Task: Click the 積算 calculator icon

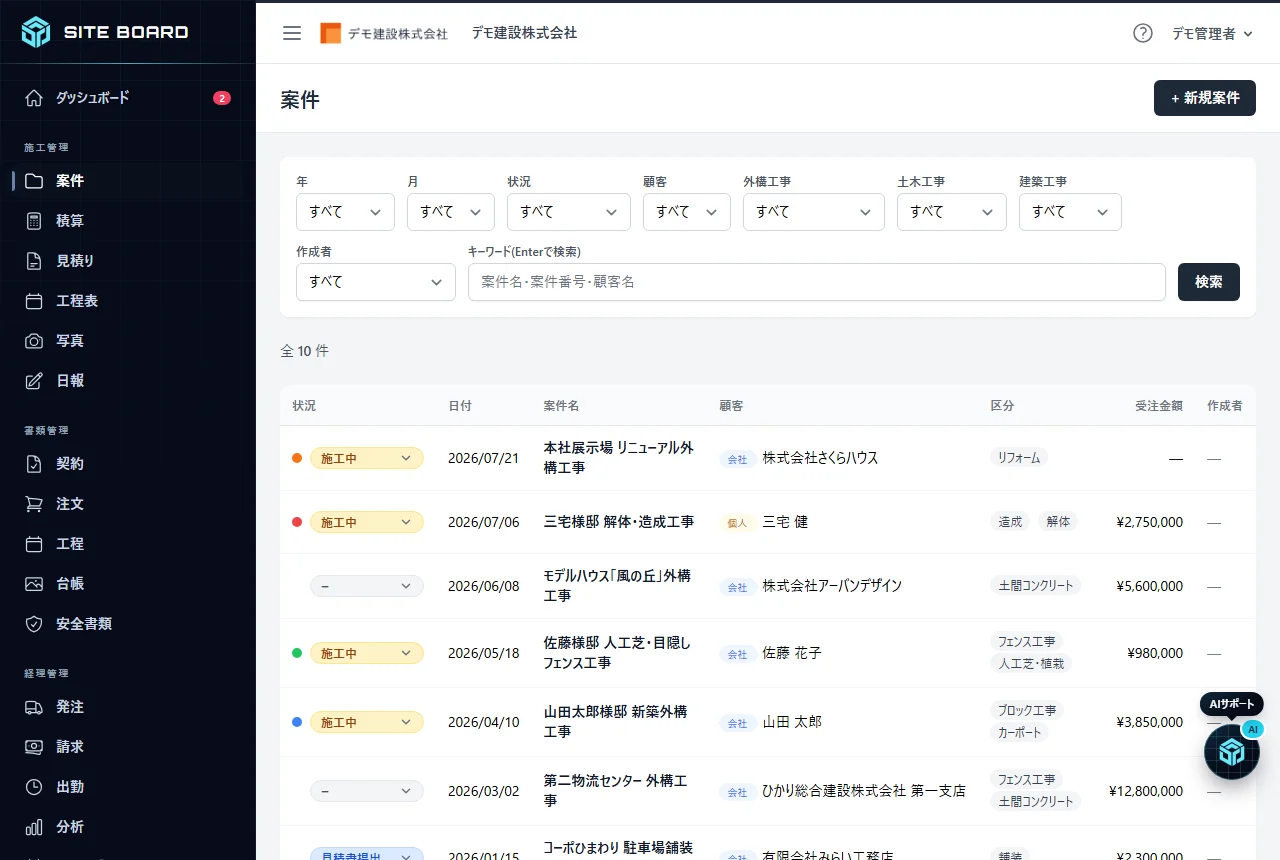Action: tap(34, 221)
